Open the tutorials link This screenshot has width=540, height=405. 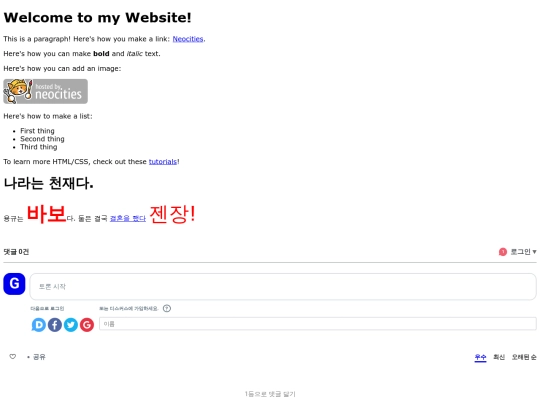tap(163, 162)
